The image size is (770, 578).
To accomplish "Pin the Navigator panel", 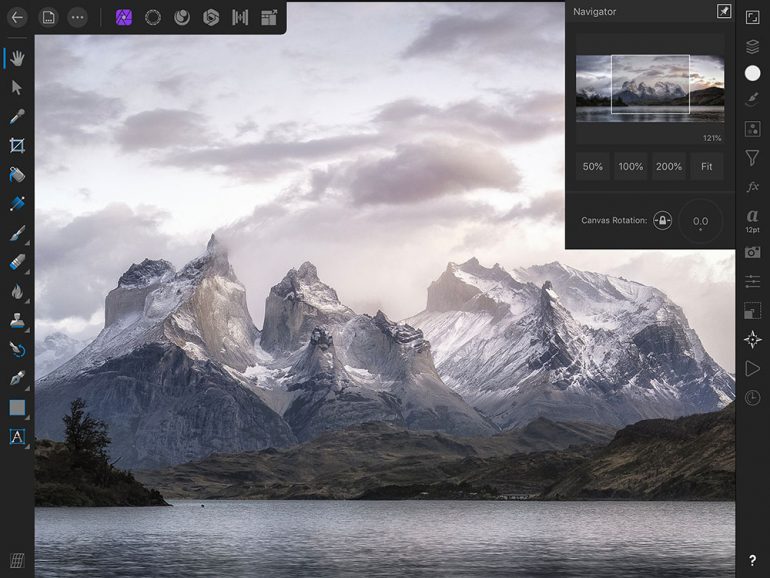I will coord(724,11).
